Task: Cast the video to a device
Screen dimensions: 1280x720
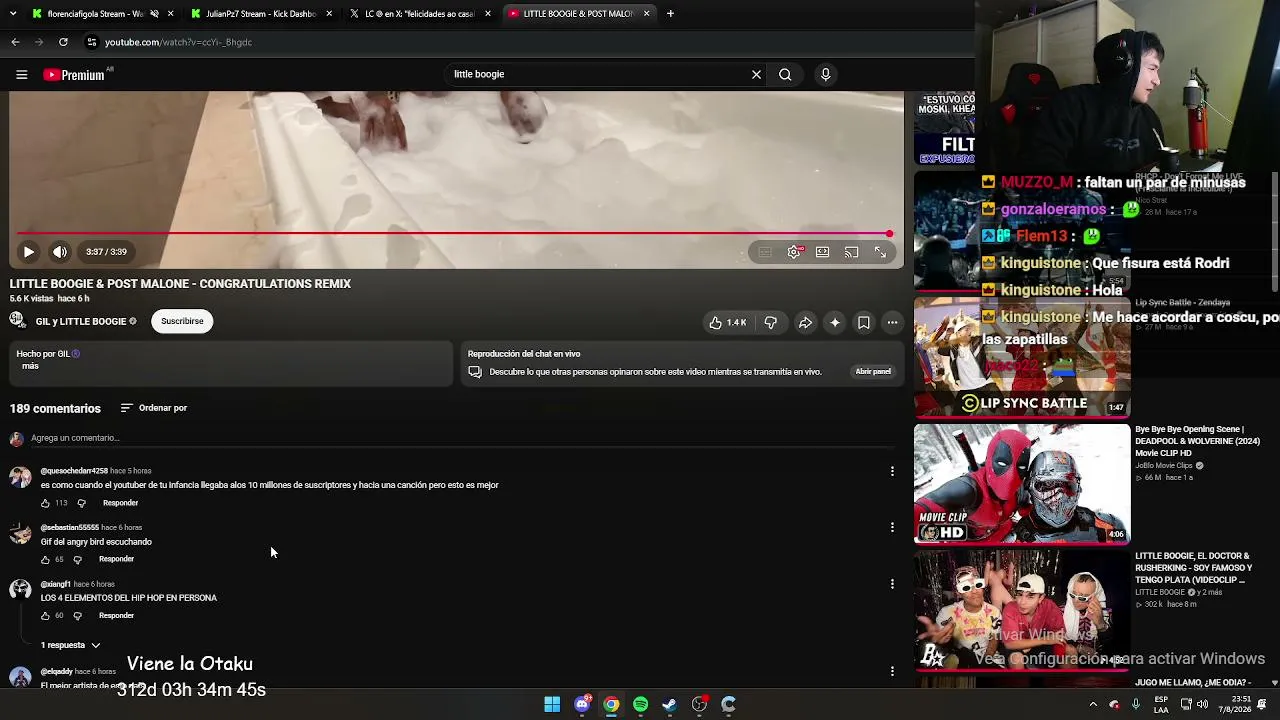Action: 851,252
